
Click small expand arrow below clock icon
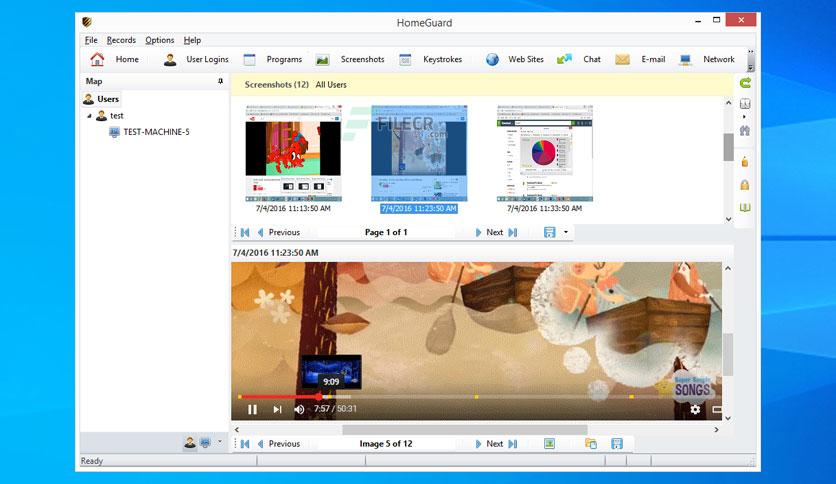(x=744, y=116)
